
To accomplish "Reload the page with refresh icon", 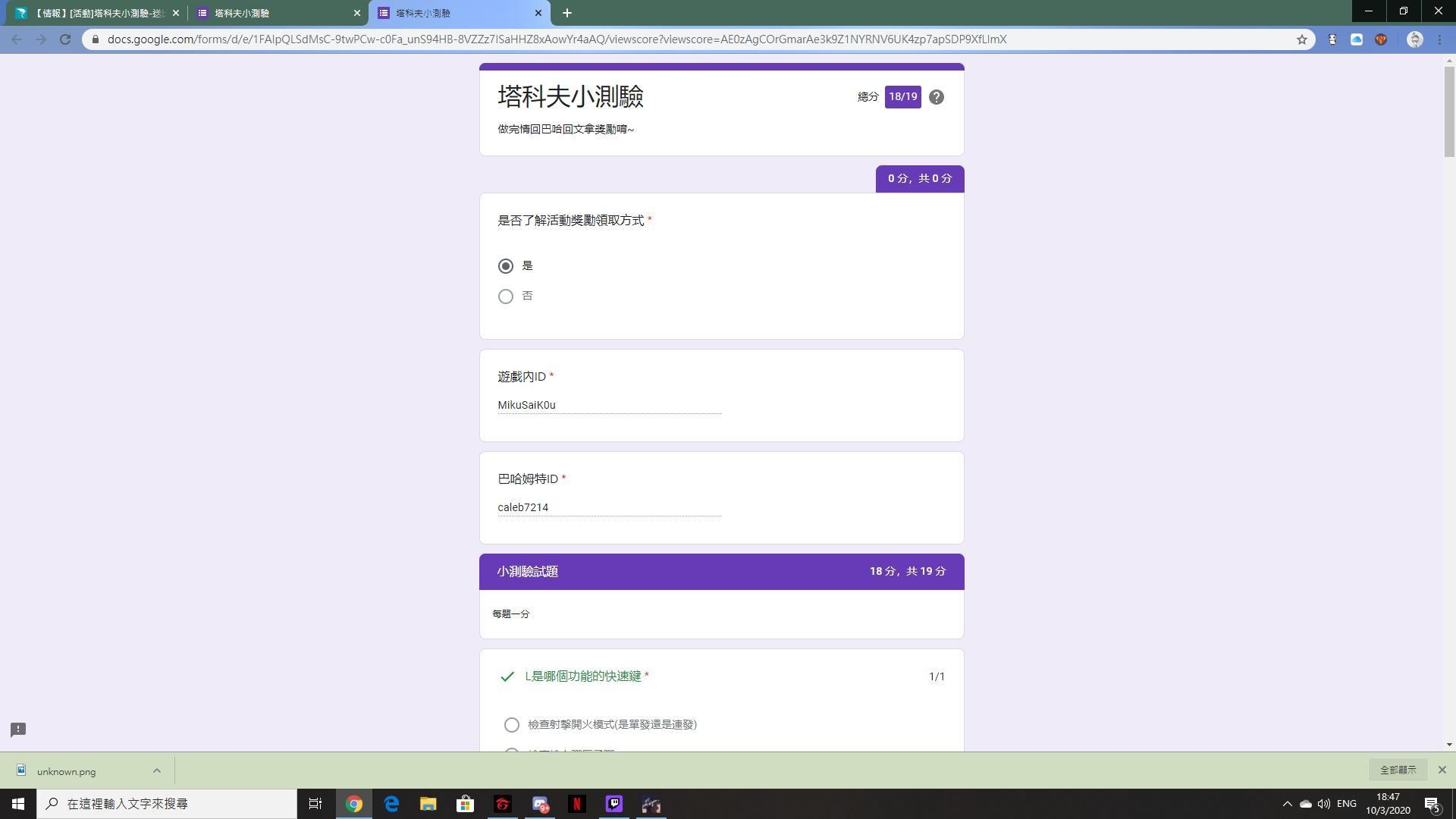I will point(65,39).
